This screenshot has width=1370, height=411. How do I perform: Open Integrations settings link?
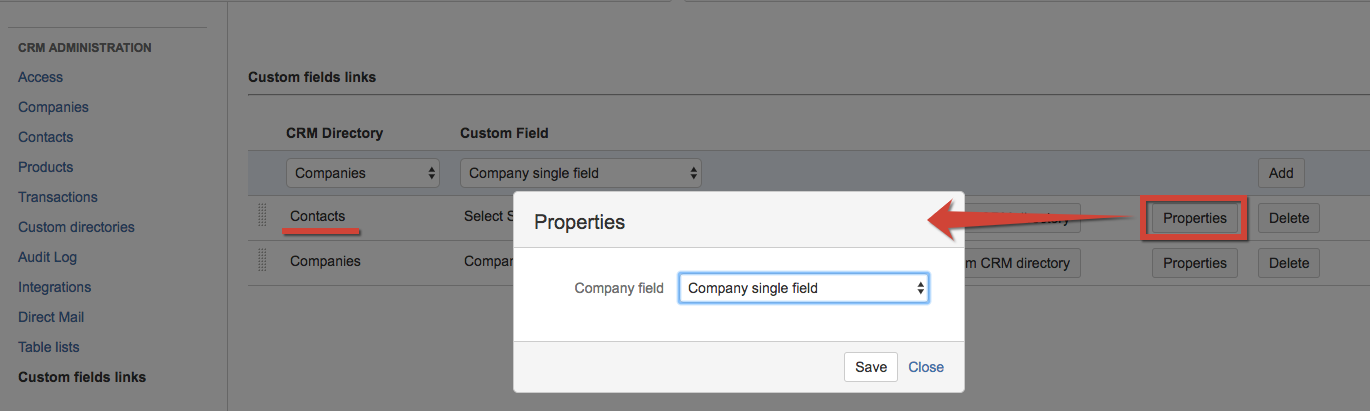[x=54, y=287]
